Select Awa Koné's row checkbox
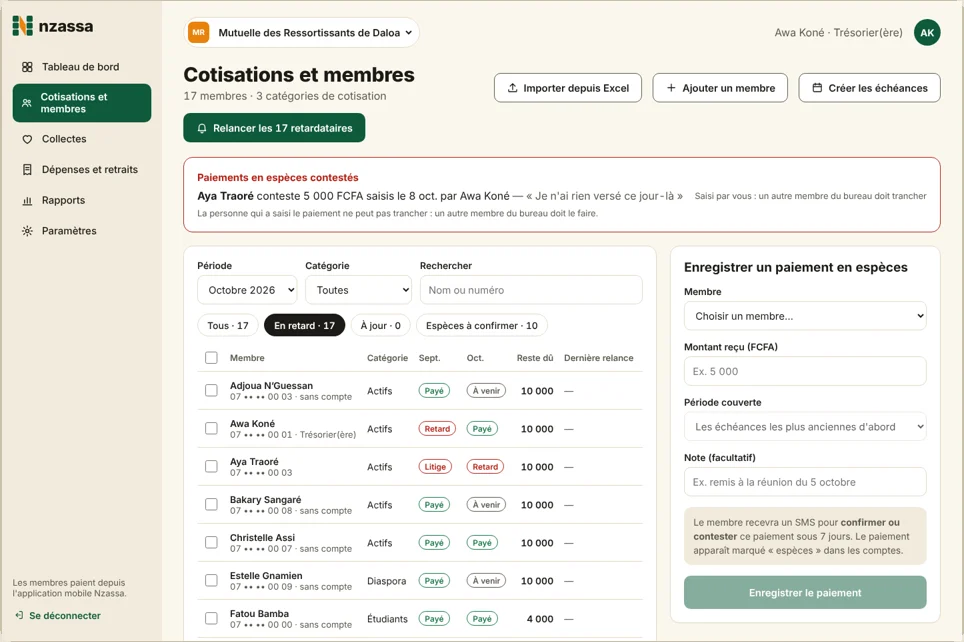 click(211, 429)
